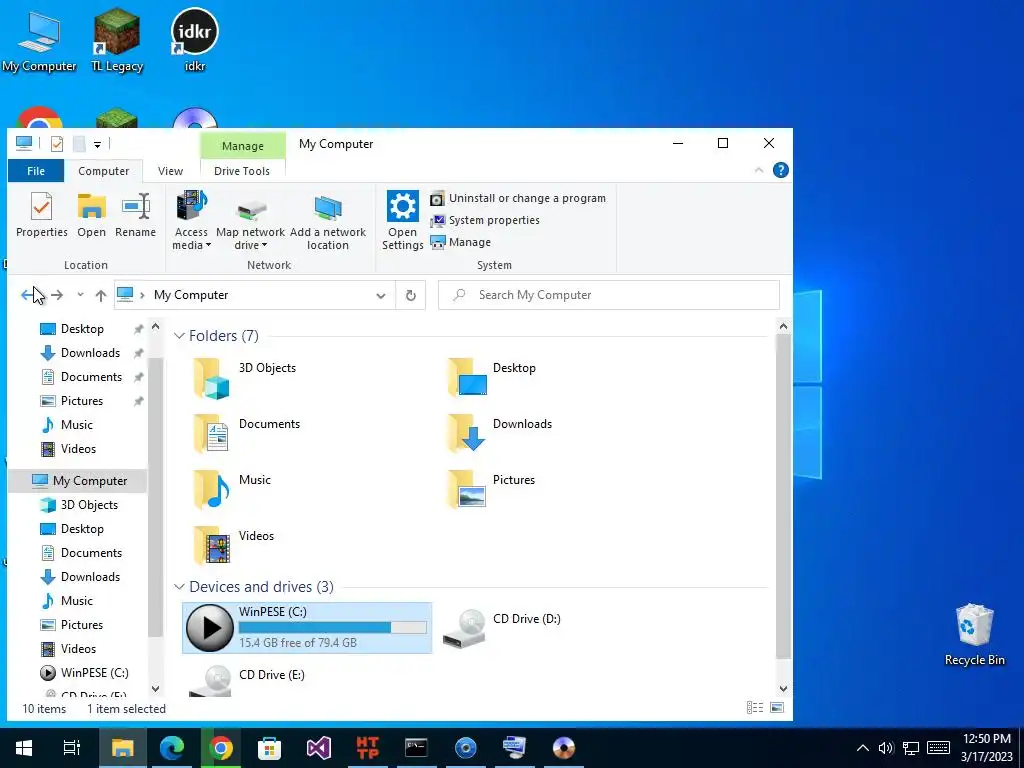Open the File tab

coord(36,171)
